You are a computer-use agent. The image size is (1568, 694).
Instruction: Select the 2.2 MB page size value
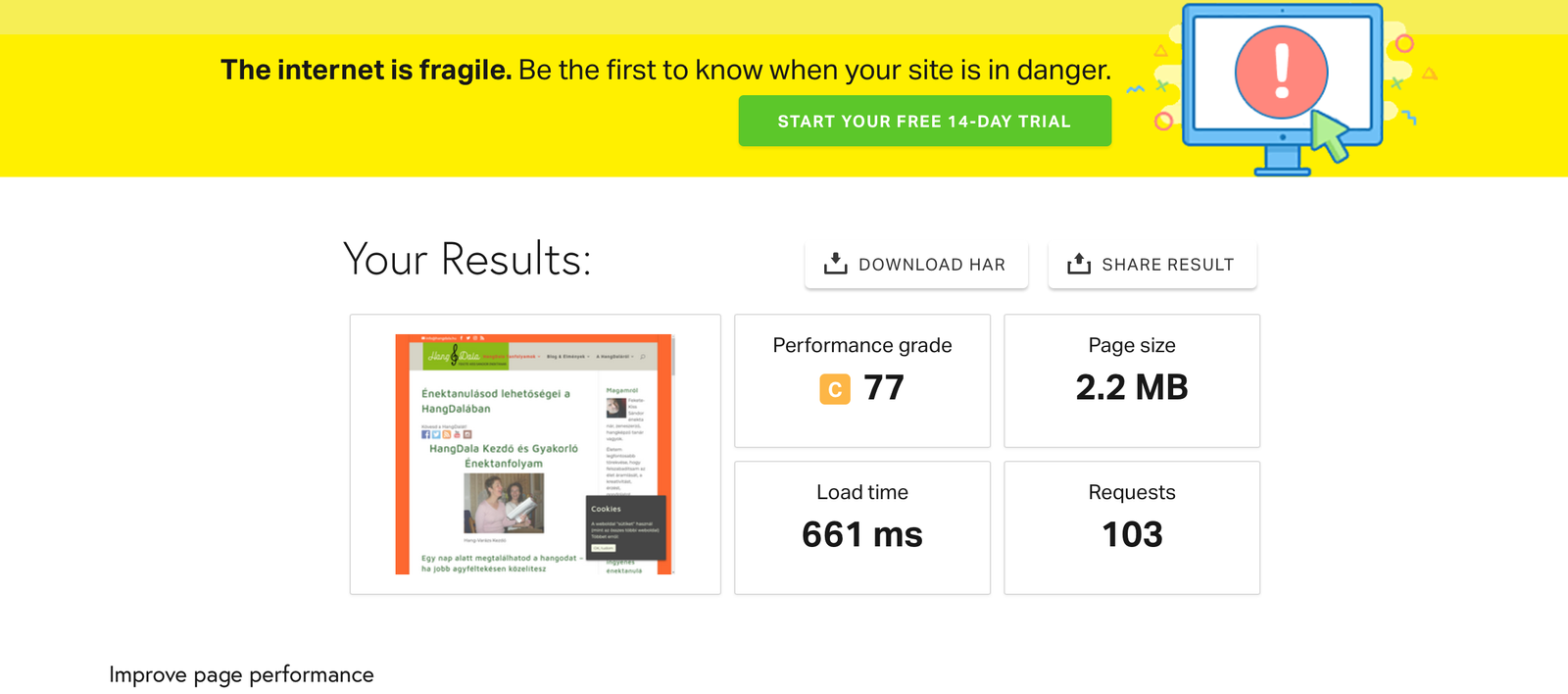1131,388
